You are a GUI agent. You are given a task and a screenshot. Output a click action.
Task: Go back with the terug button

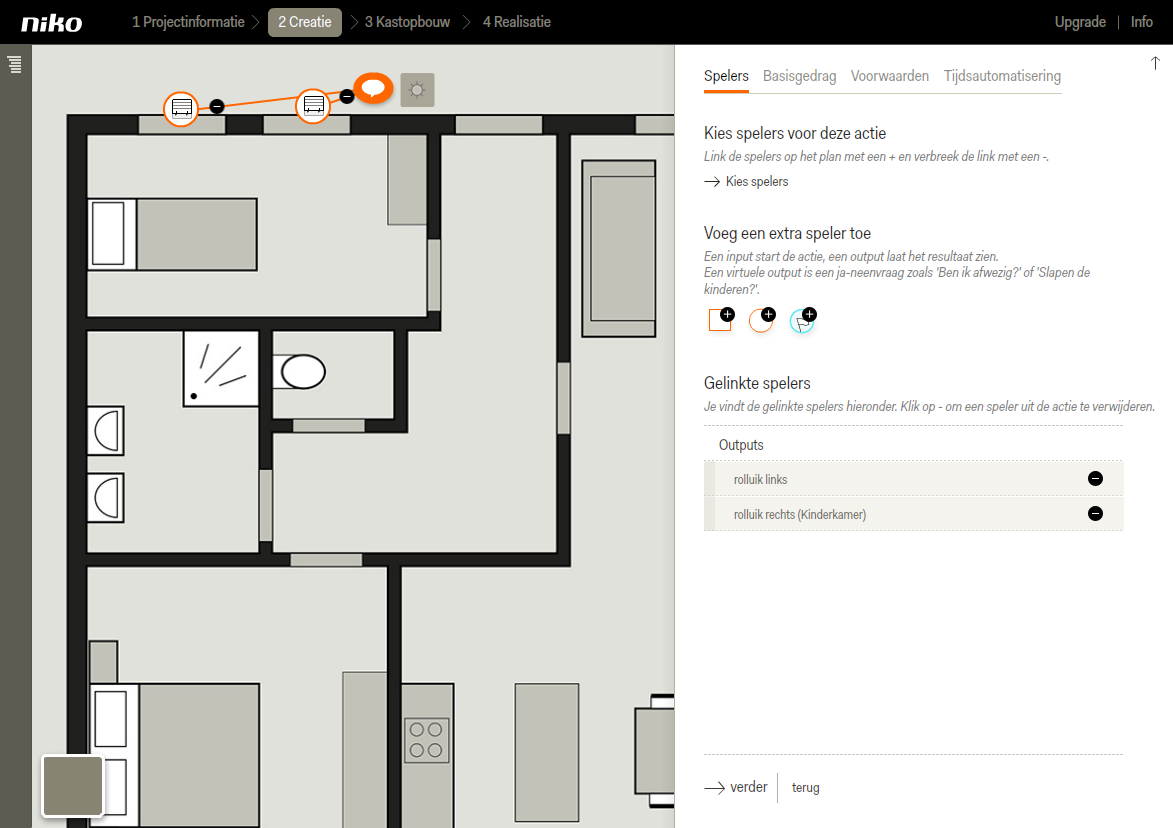806,788
